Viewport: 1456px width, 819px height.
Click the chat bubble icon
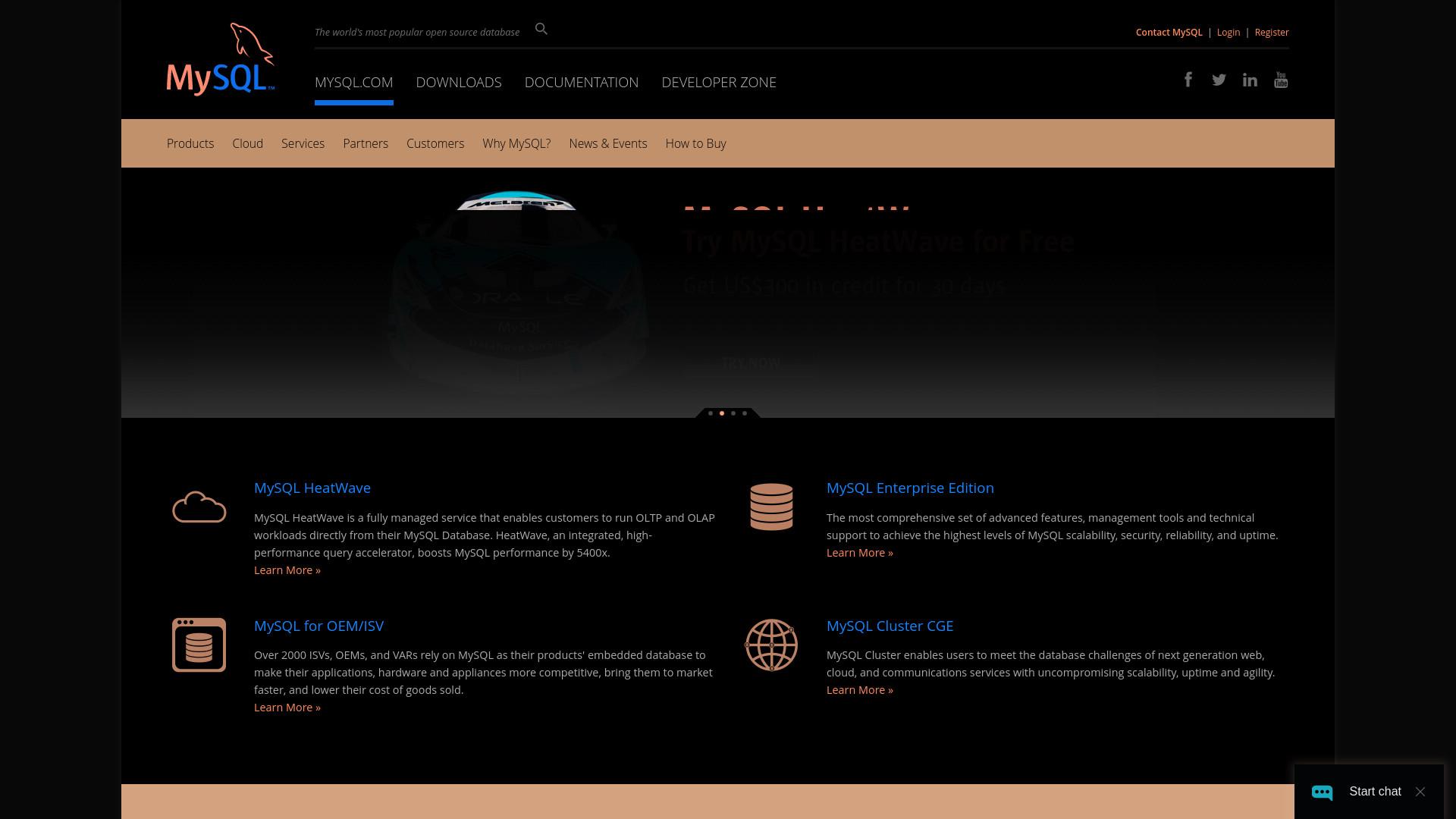1322,792
